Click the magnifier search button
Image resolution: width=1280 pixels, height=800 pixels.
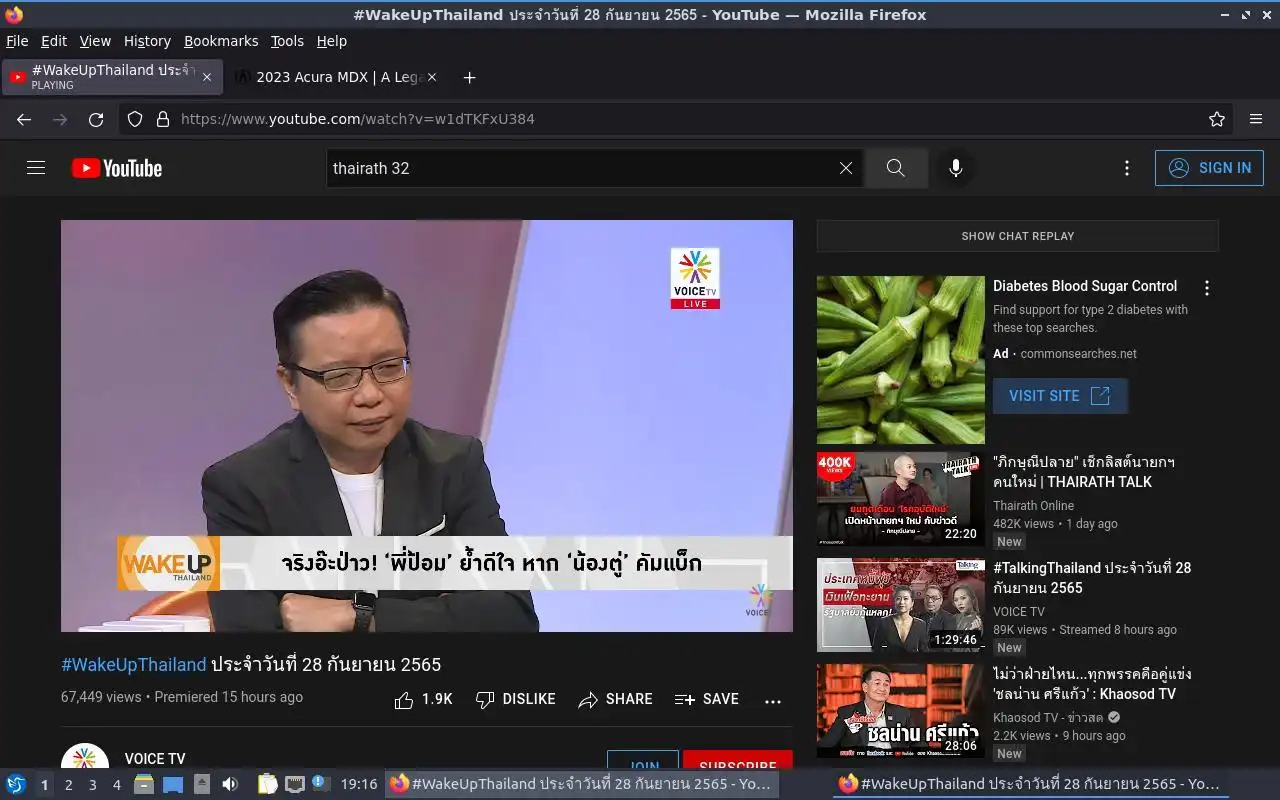(896, 168)
